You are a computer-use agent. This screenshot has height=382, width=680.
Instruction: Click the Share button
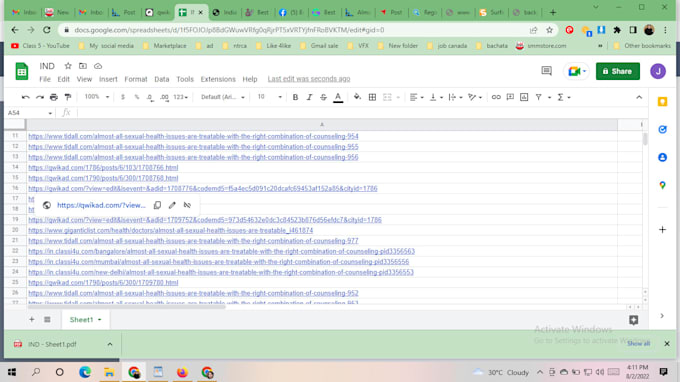(x=618, y=71)
